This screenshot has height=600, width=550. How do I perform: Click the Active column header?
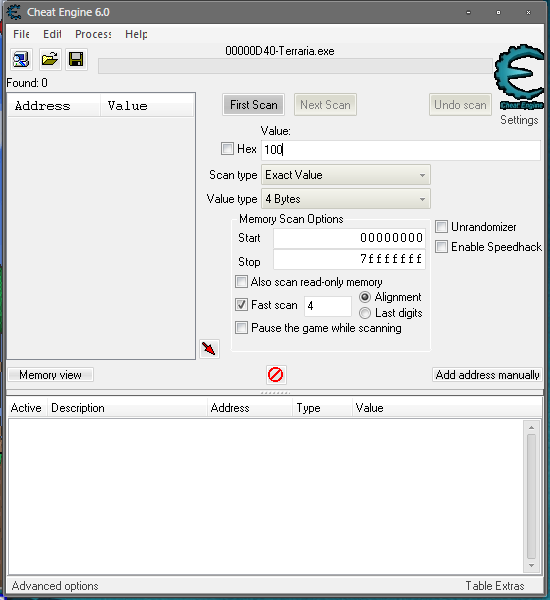click(x=26, y=408)
